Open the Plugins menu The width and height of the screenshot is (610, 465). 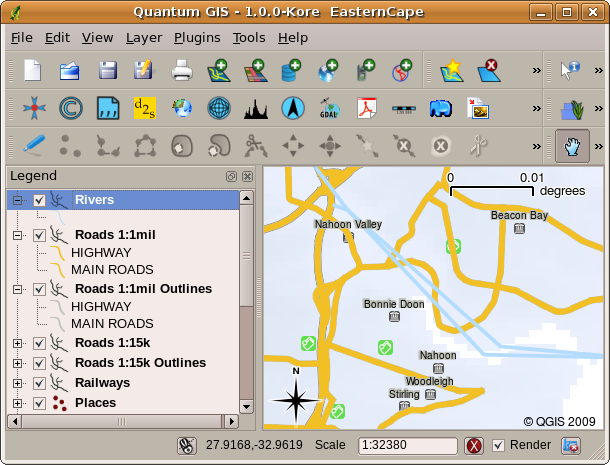pos(197,37)
